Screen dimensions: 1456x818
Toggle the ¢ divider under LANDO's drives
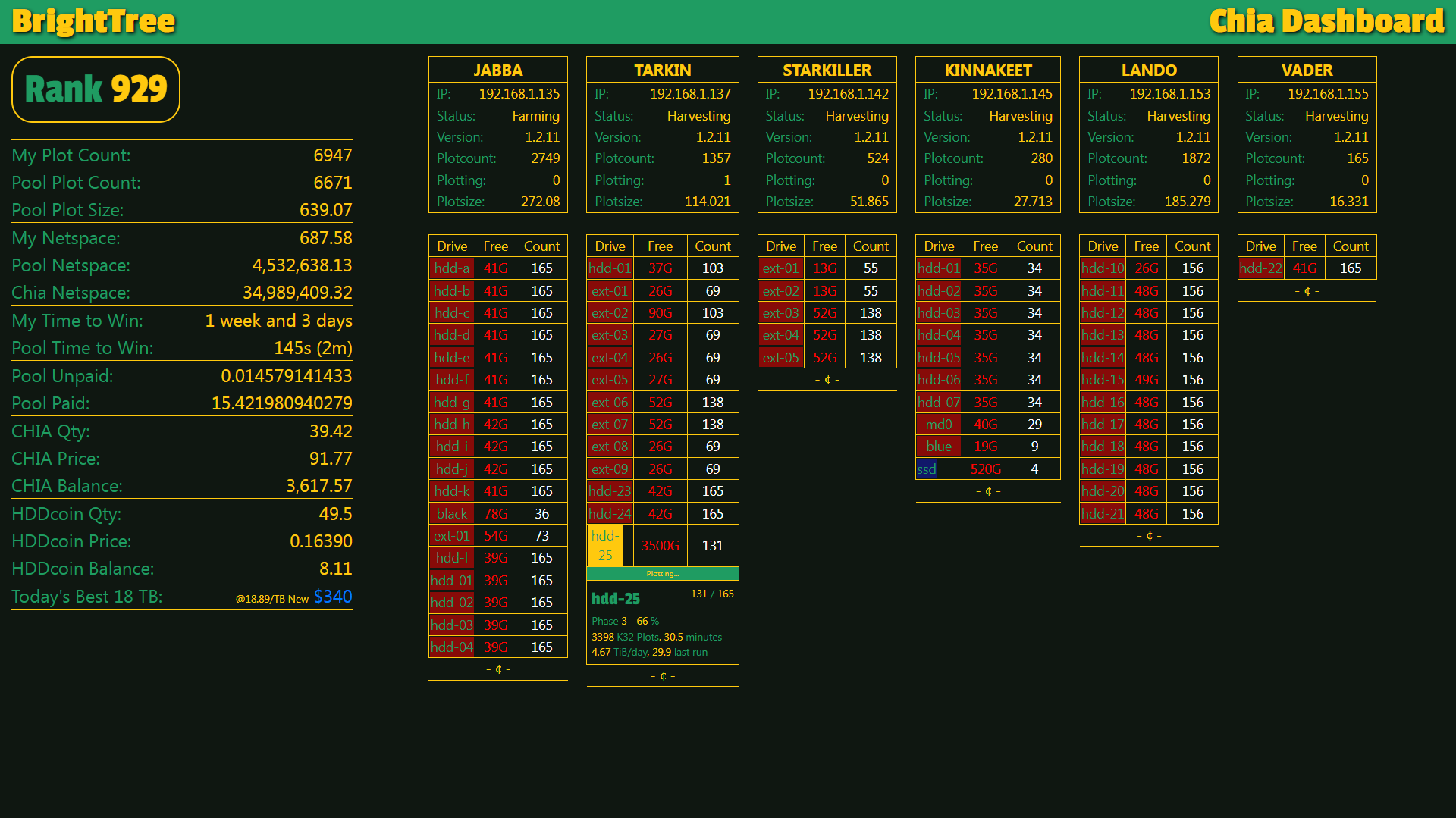(x=1148, y=535)
